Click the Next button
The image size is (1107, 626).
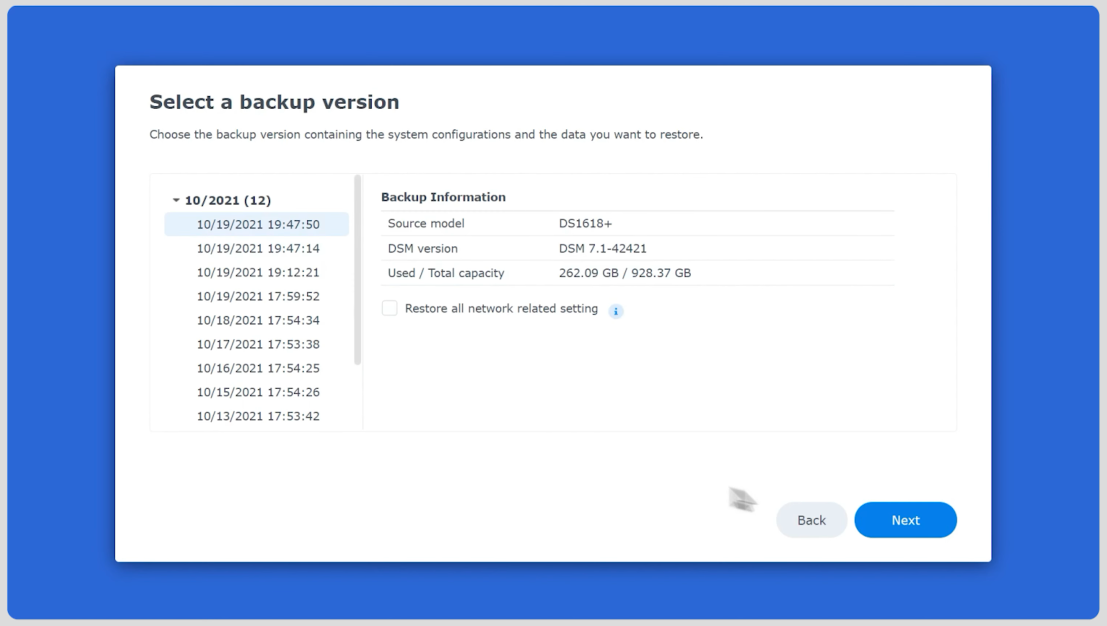tap(905, 520)
